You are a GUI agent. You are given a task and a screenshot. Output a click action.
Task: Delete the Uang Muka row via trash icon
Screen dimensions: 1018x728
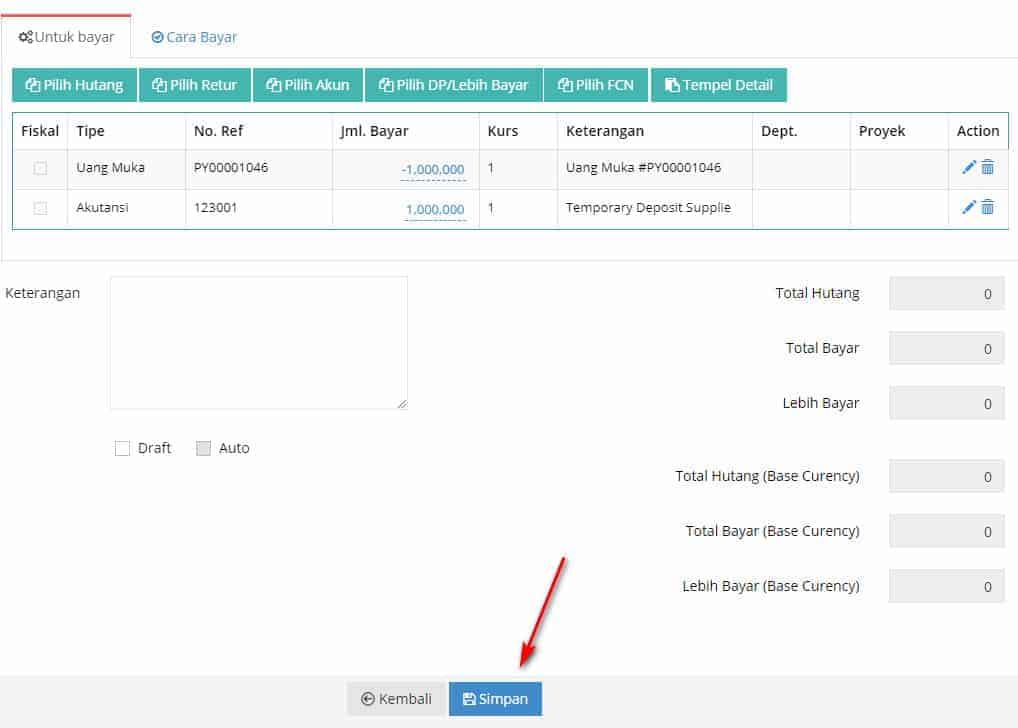tap(988, 168)
